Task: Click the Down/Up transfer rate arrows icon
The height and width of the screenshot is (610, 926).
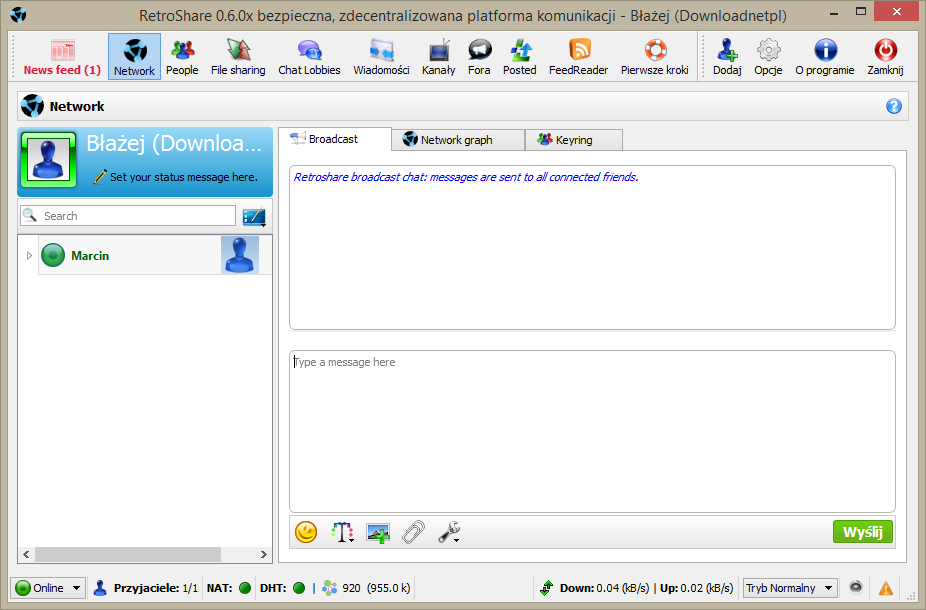Action: pos(547,588)
